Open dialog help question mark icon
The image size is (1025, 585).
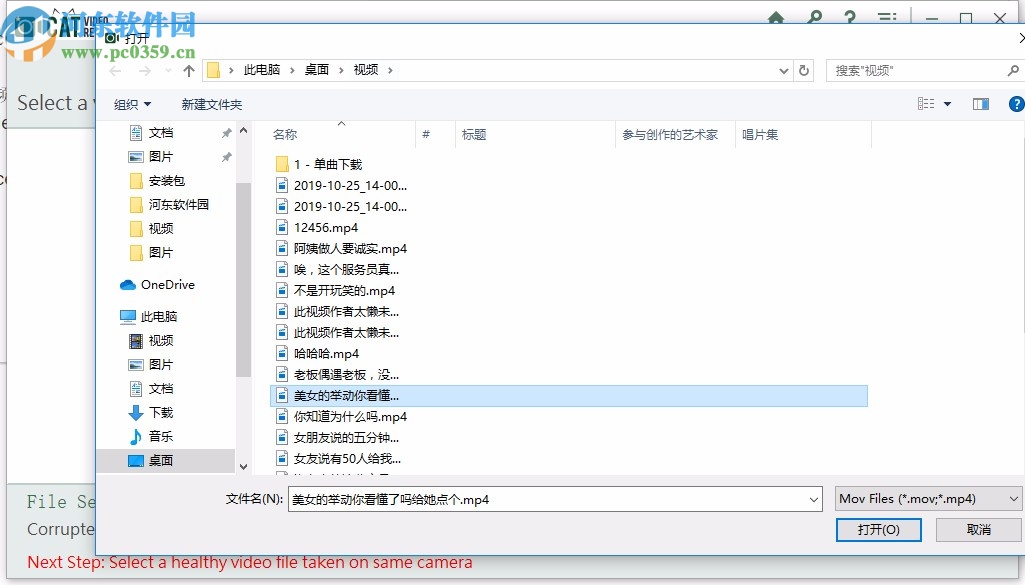(x=1017, y=104)
